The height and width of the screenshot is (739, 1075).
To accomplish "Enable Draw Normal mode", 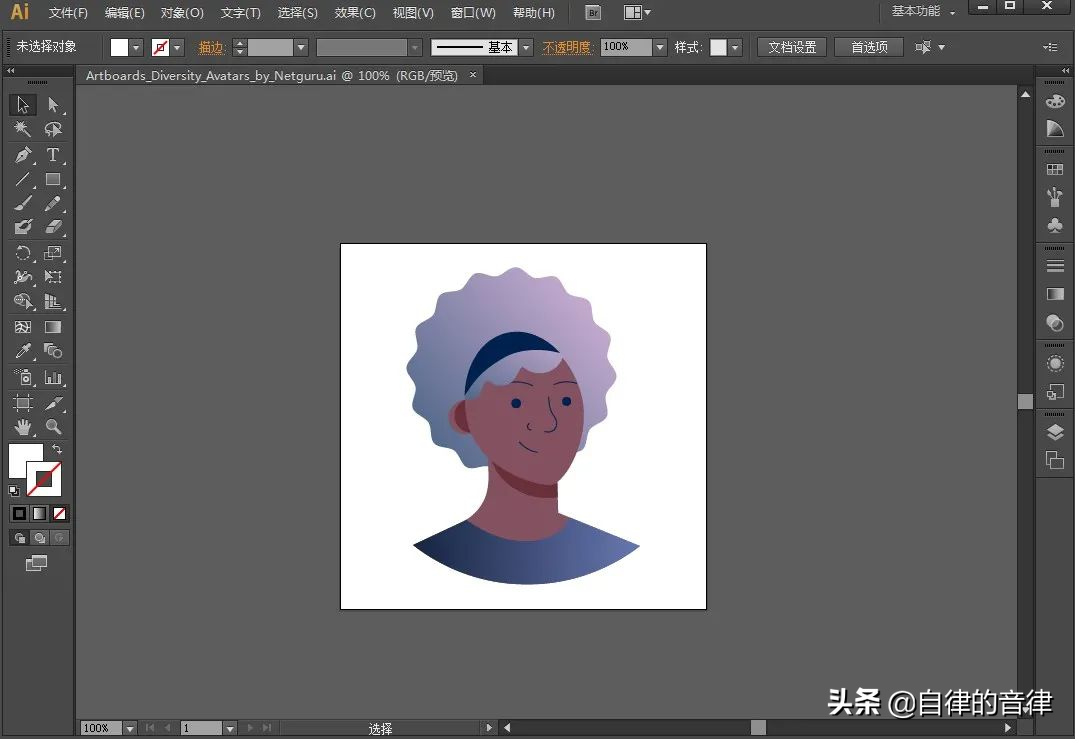I will (x=20, y=538).
